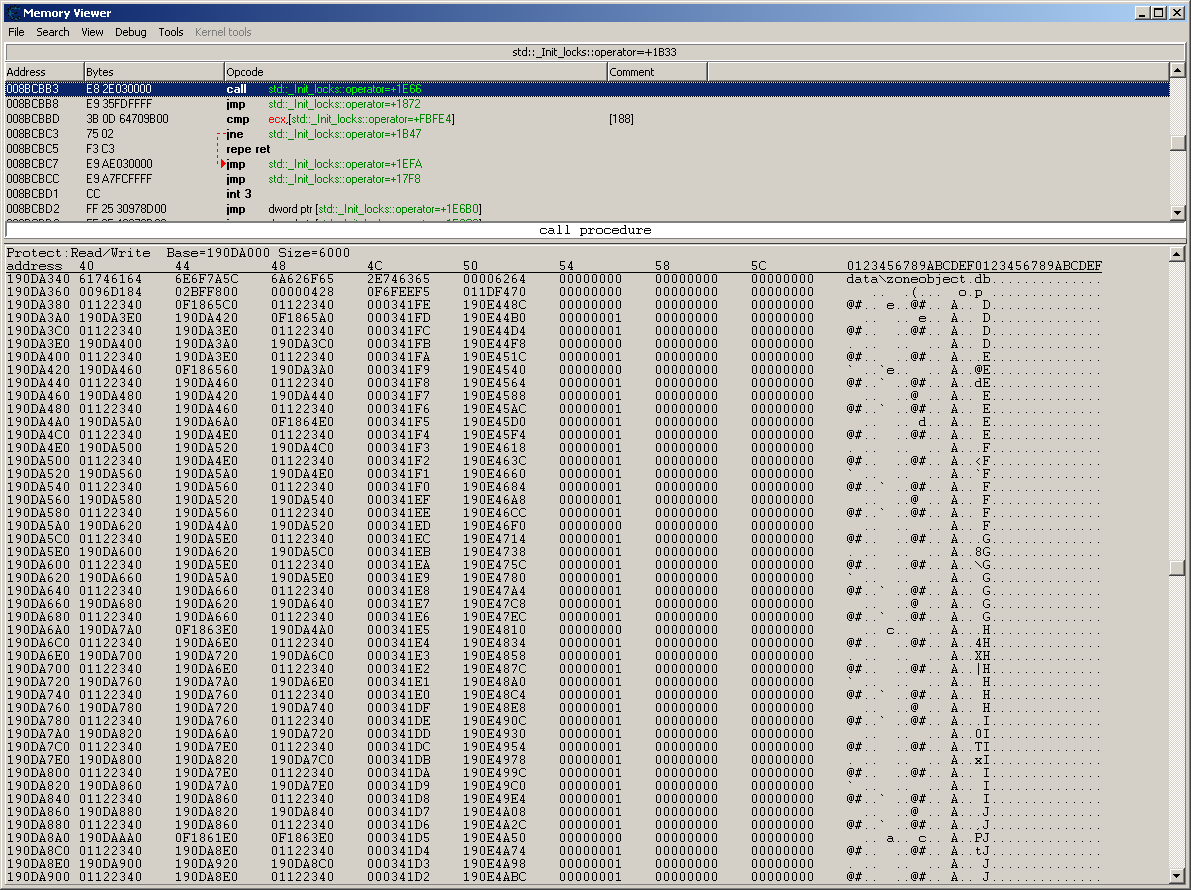This screenshot has width=1191, height=890.
Task: Click the value 0F186560 in row 190DA420
Action: 207,370
